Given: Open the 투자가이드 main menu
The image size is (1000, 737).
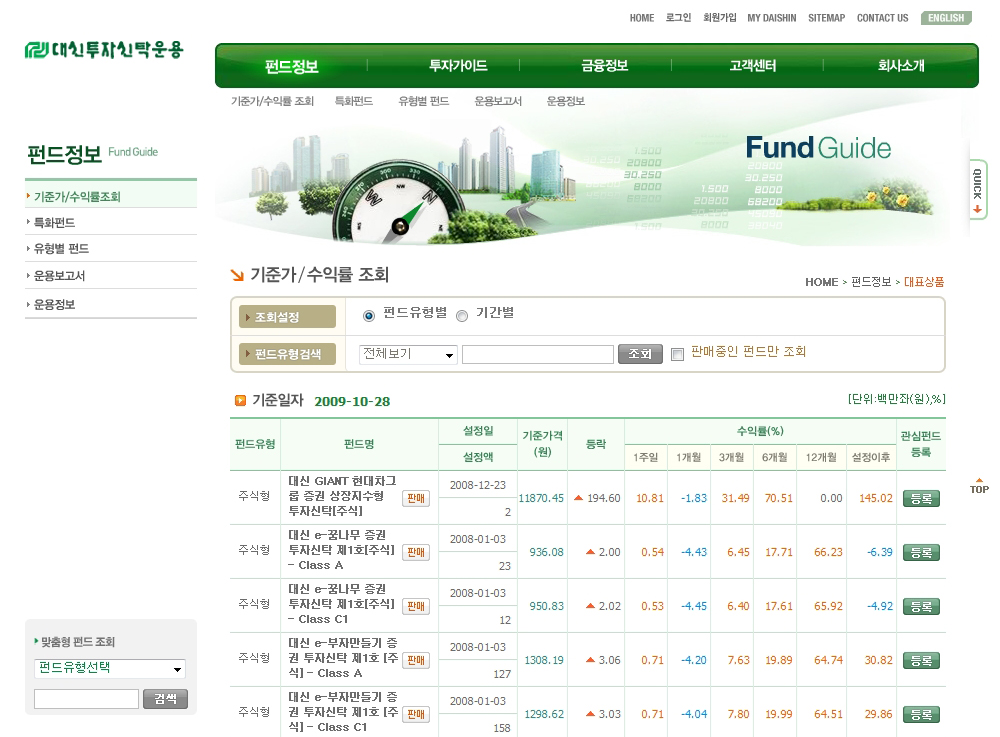Looking at the screenshot, I should point(458,66).
